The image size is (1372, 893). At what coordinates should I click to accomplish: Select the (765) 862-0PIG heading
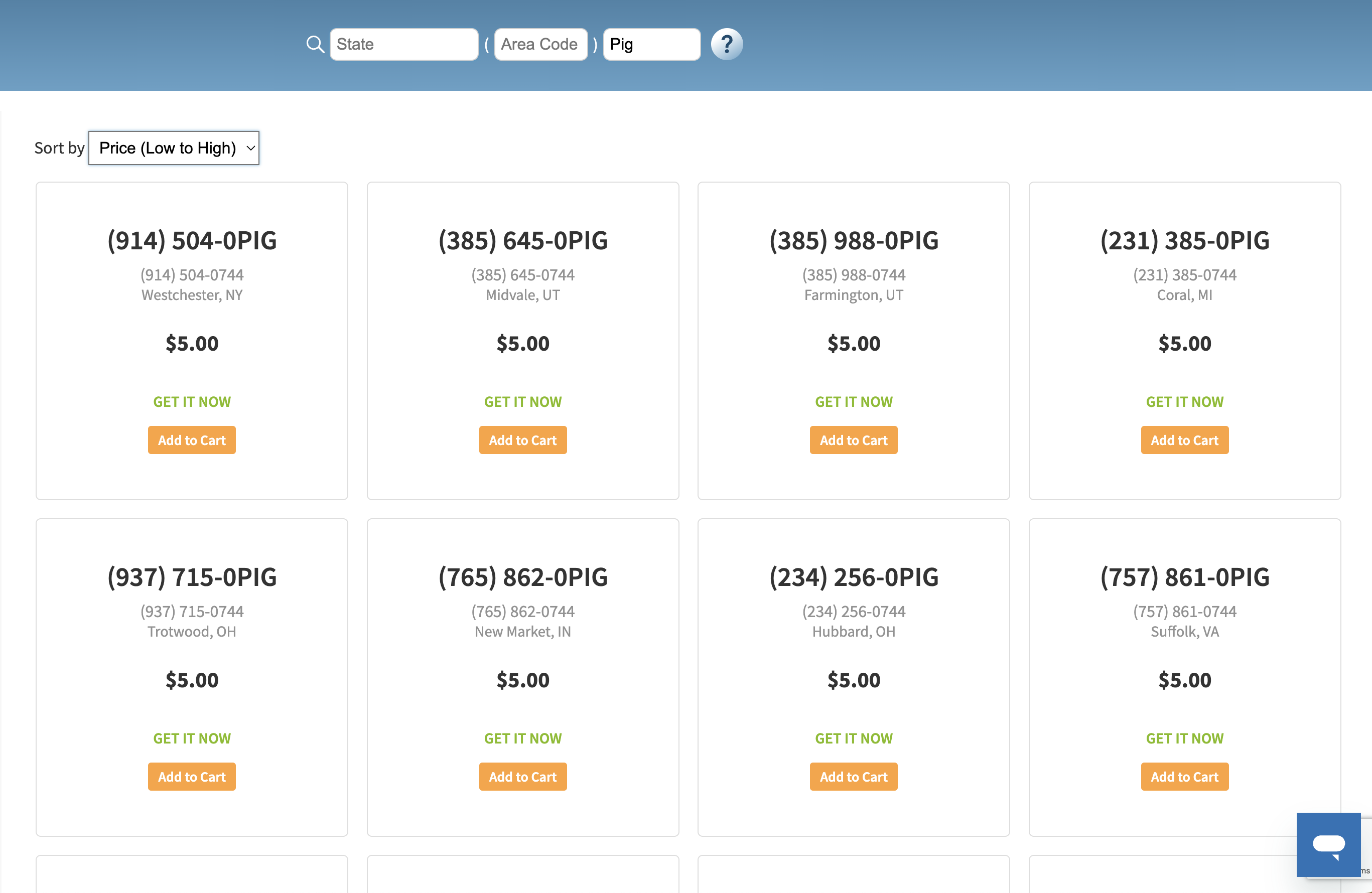pyautogui.click(x=523, y=577)
